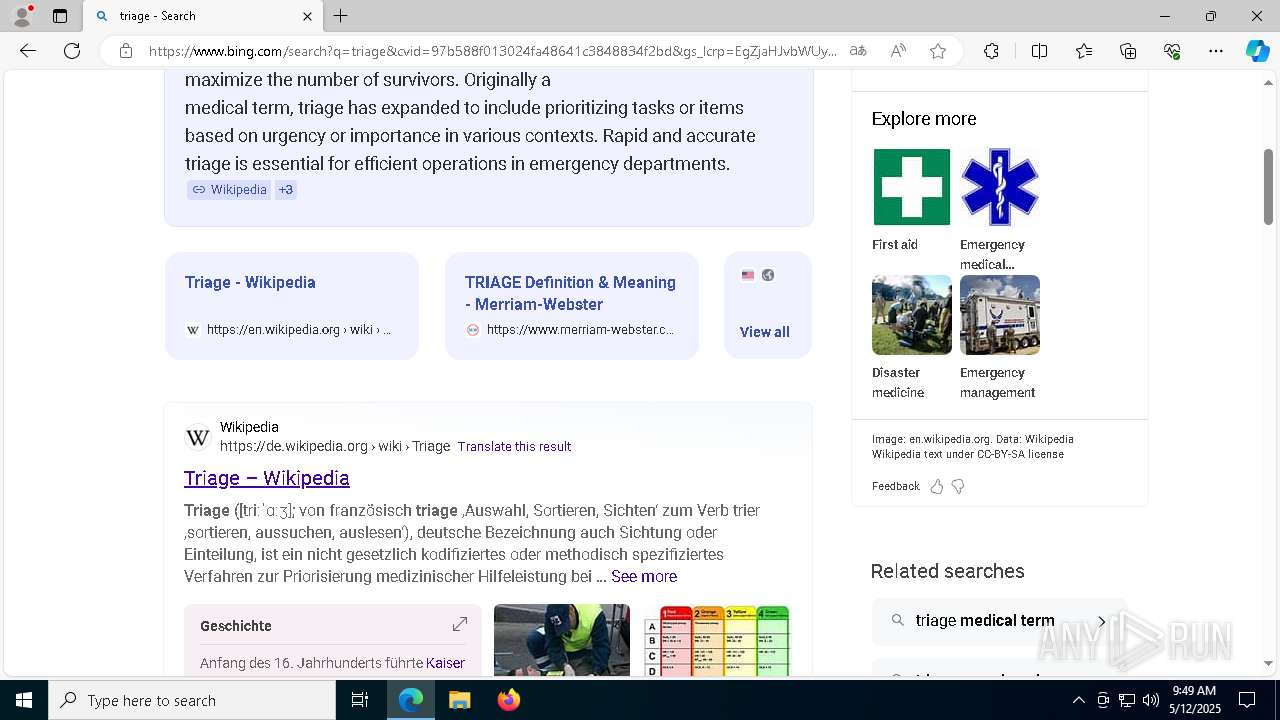The width and height of the screenshot is (1280, 720).
Task: Open volume speaker tray icon
Action: pos(1151,700)
